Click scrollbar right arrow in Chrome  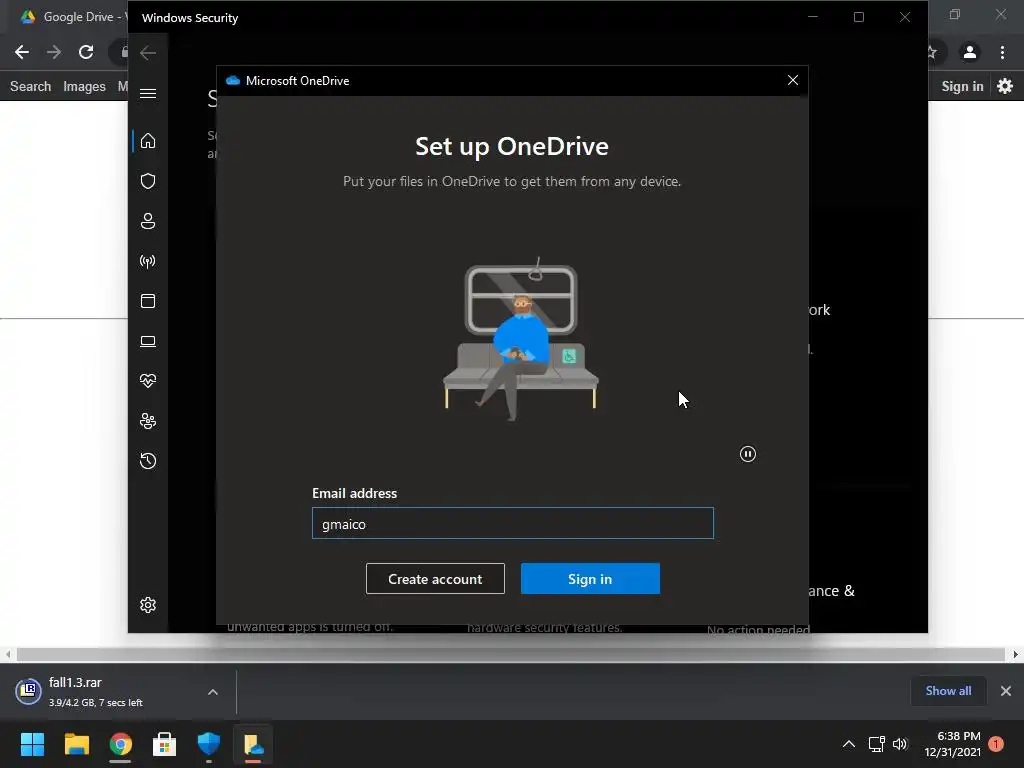(1016, 654)
